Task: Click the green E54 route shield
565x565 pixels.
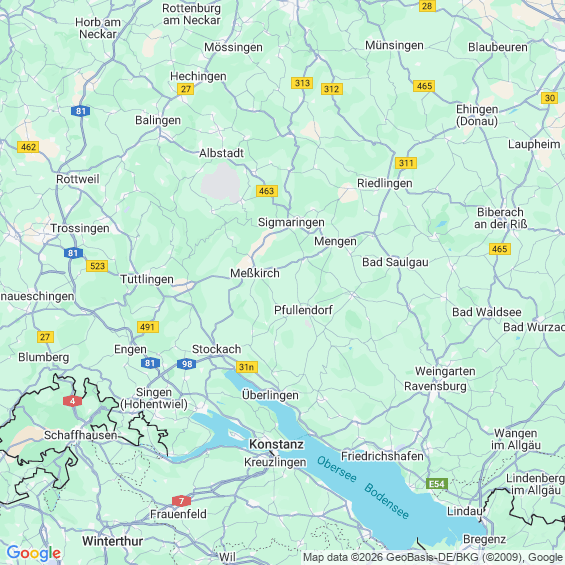Action: (x=437, y=484)
